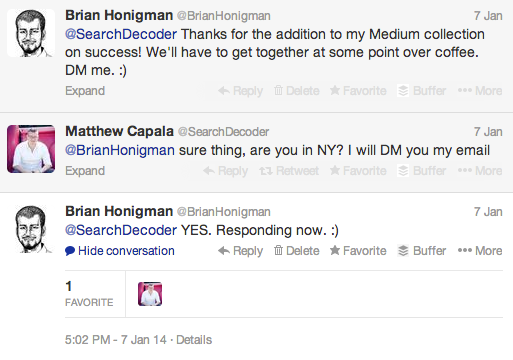Delete the 'YES. Responding now' tweet

pos(297,251)
